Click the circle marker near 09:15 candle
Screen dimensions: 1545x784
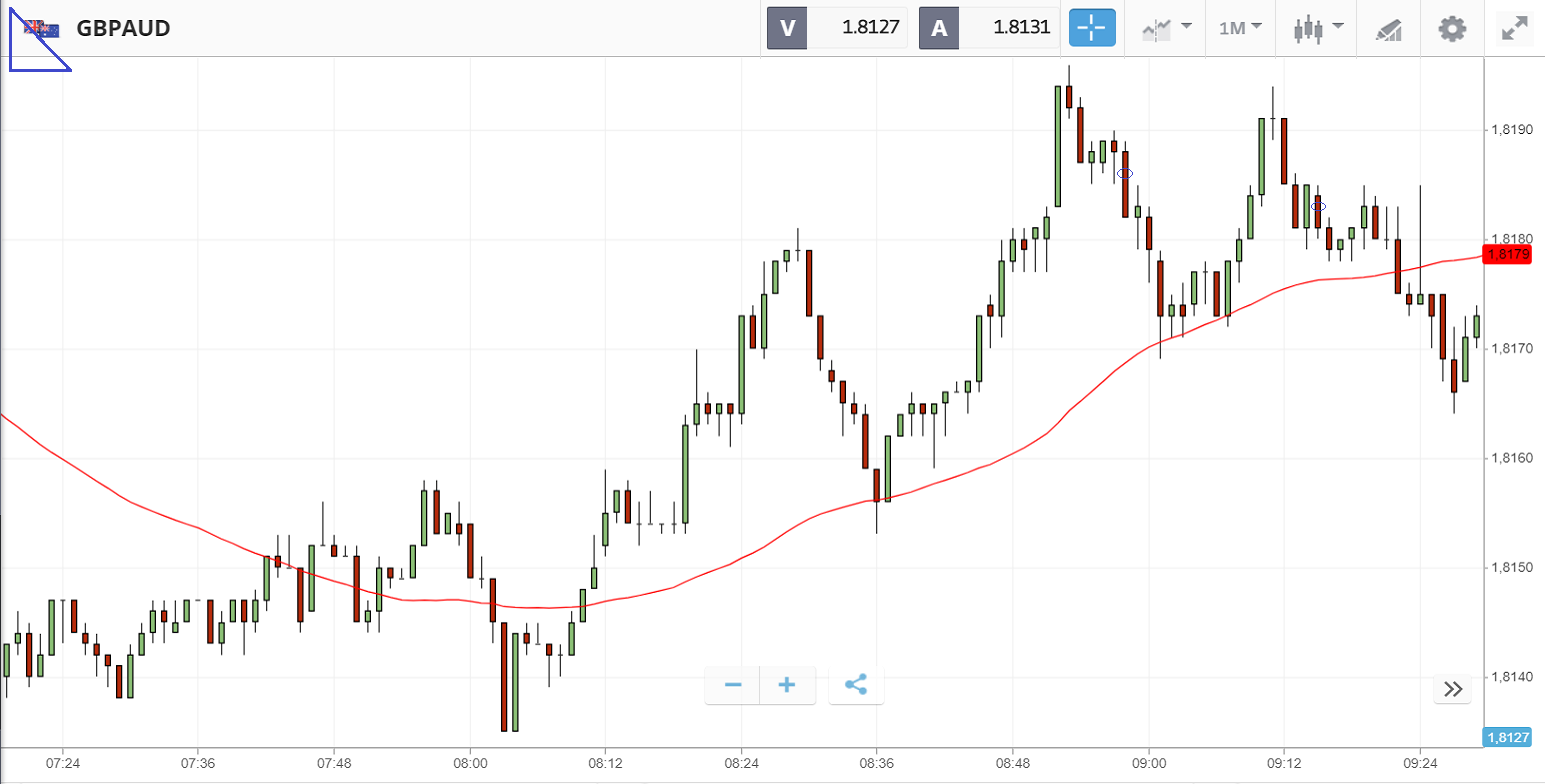tap(1319, 206)
